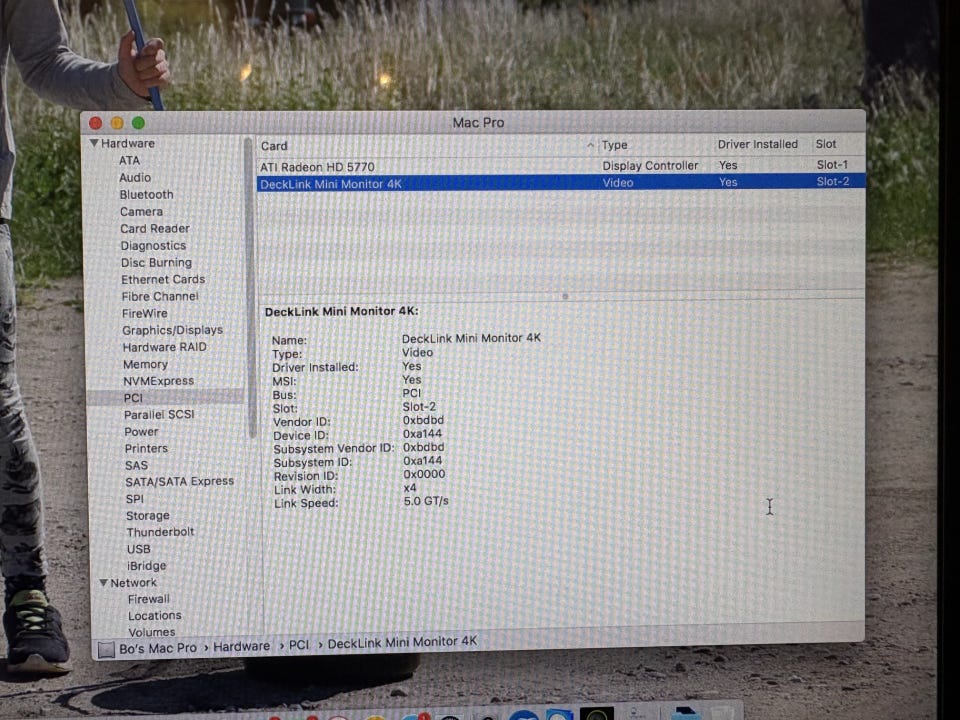Image resolution: width=960 pixels, height=720 pixels.
Task: Toggle the Card column sort arrow
Action: pos(590,145)
